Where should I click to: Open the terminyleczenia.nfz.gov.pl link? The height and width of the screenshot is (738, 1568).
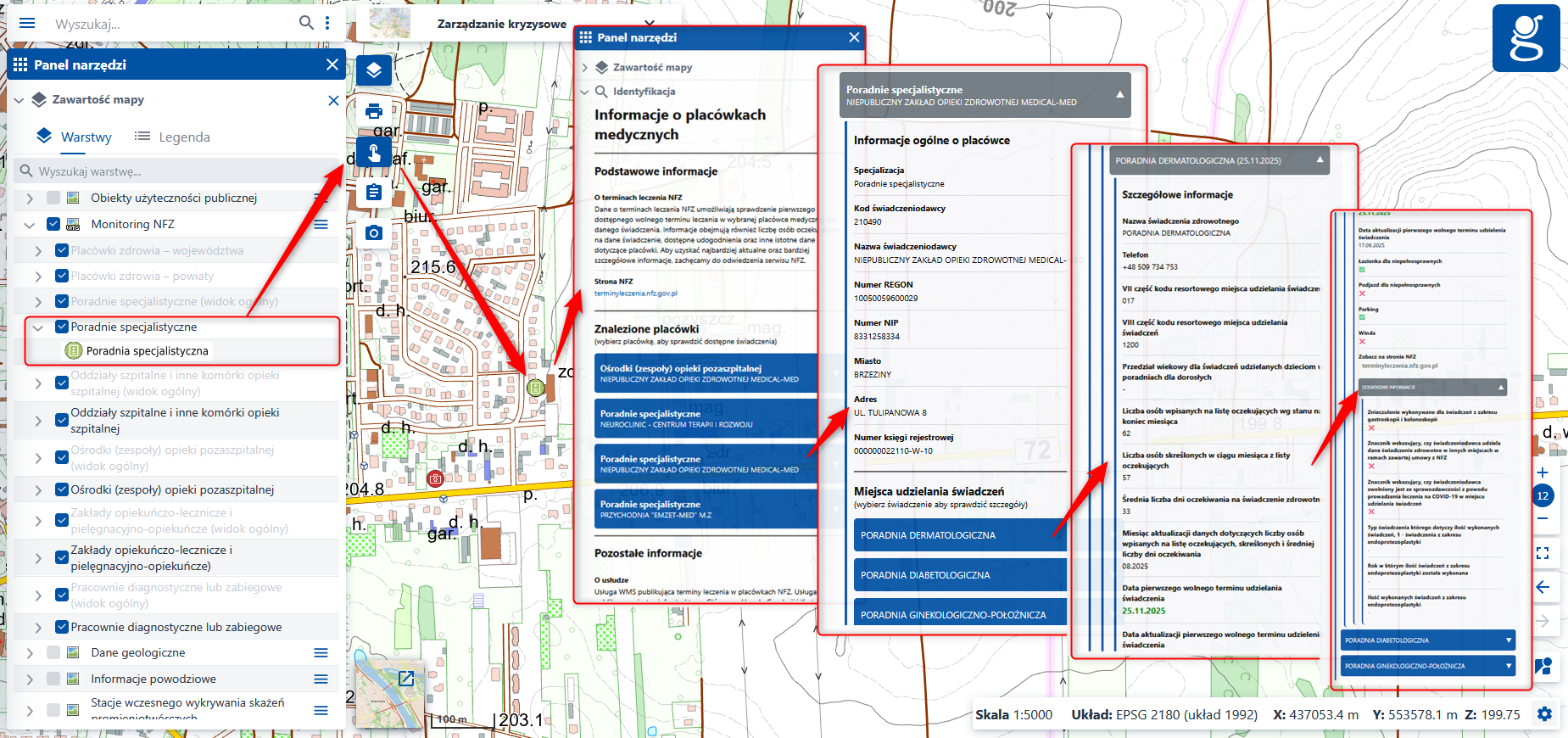[635, 294]
